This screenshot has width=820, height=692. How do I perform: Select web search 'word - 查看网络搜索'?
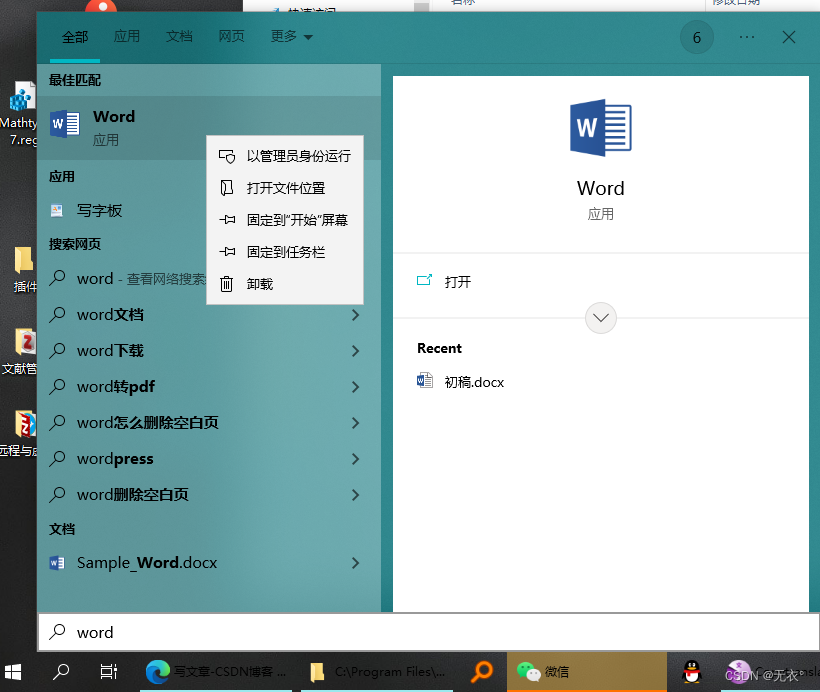[x=122, y=279]
